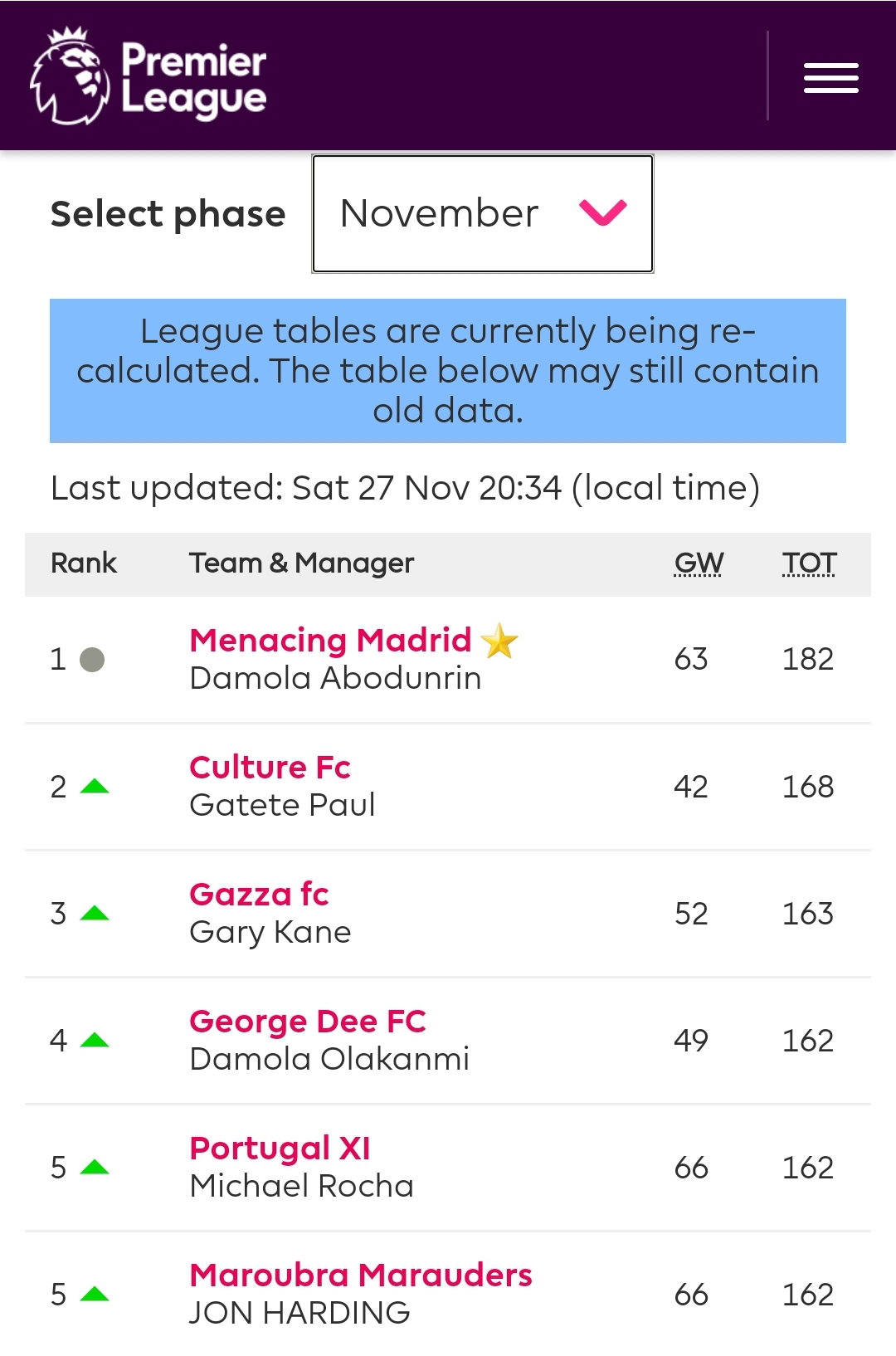Click the green up arrow next to rank 2
The height and width of the screenshot is (1356, 896).
[x=95, y=786]
